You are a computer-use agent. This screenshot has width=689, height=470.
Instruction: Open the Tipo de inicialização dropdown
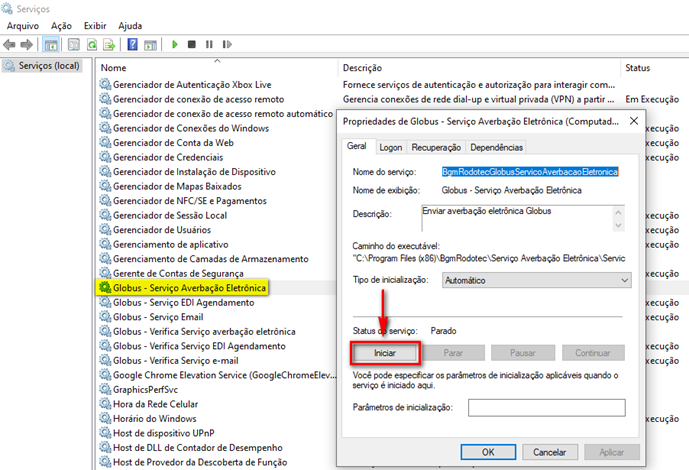(537, 280)
